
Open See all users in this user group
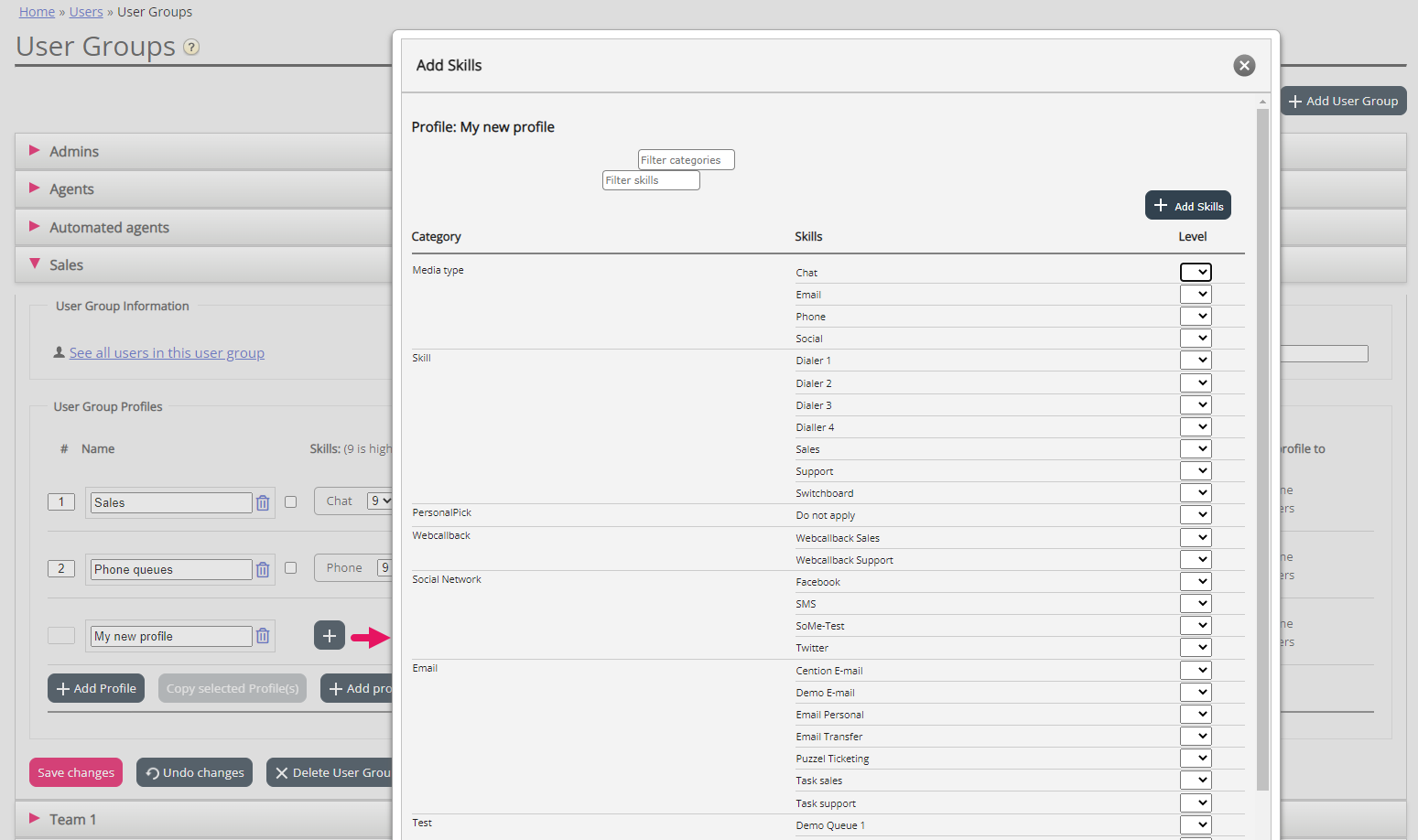click(x=167, y=353)
